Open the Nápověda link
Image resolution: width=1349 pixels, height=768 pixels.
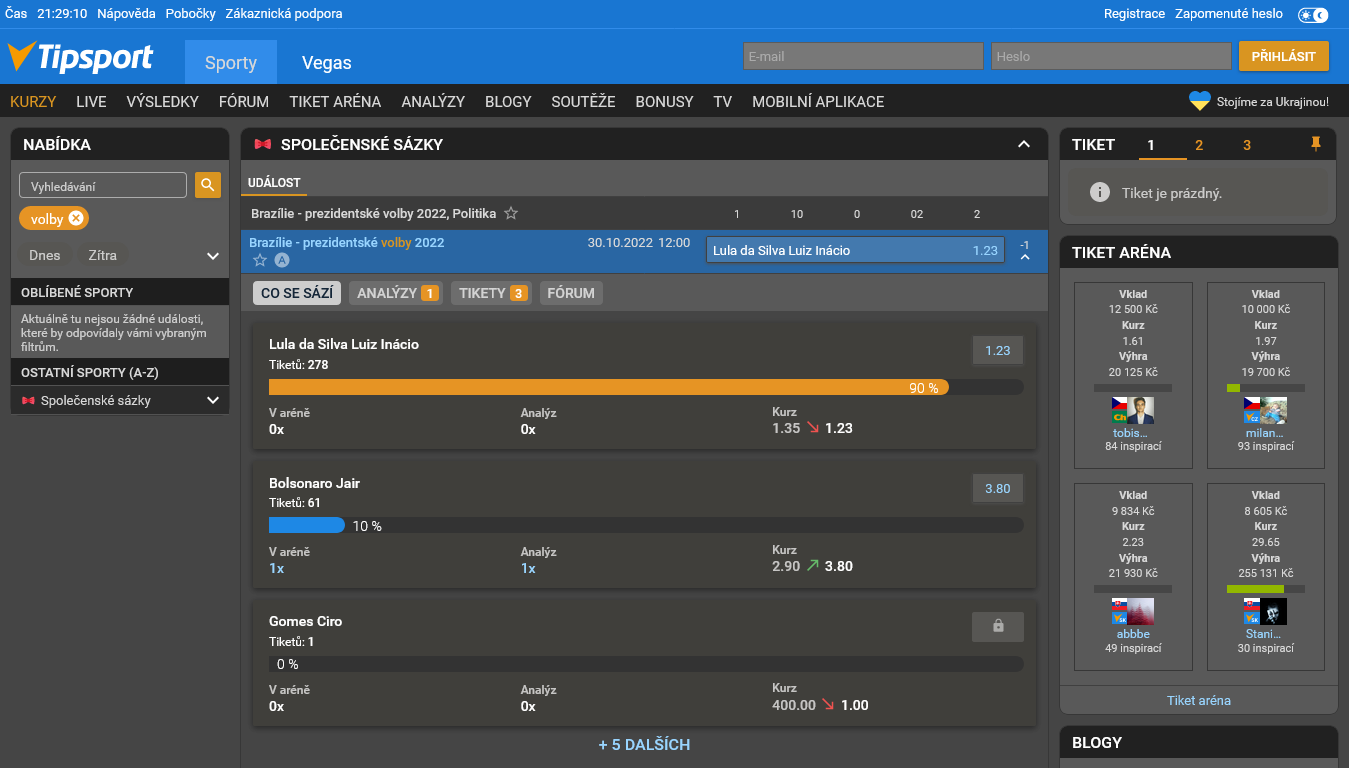pos(126,14)
